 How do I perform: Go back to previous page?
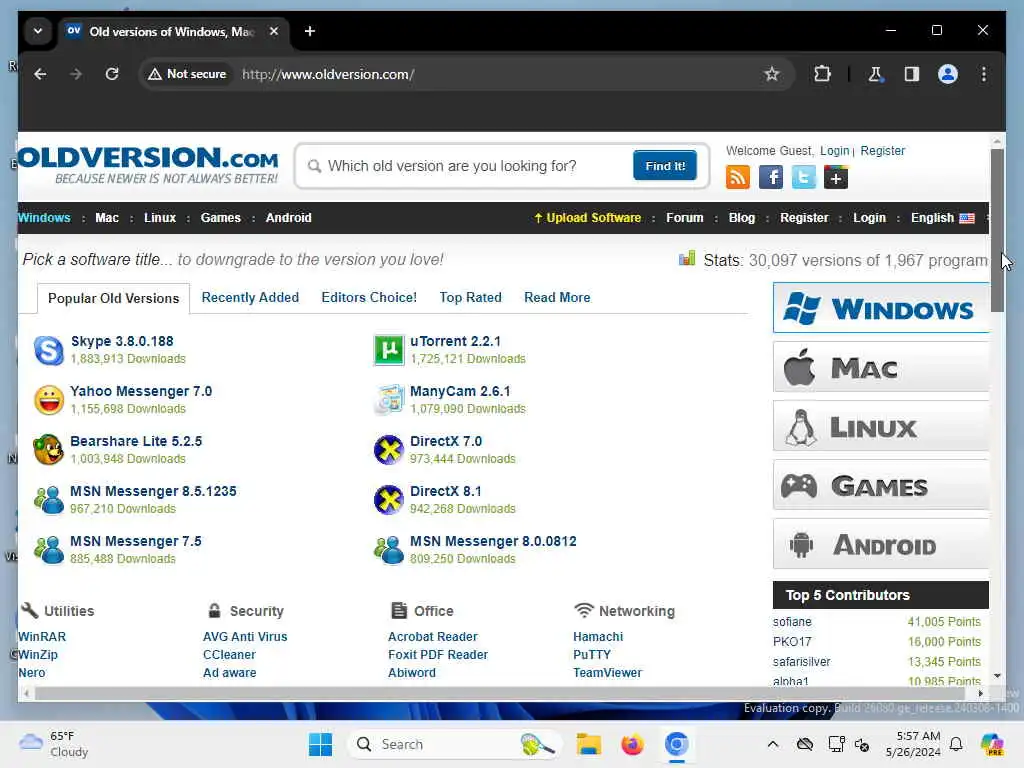pyautogui.click(x=40, y=74)
